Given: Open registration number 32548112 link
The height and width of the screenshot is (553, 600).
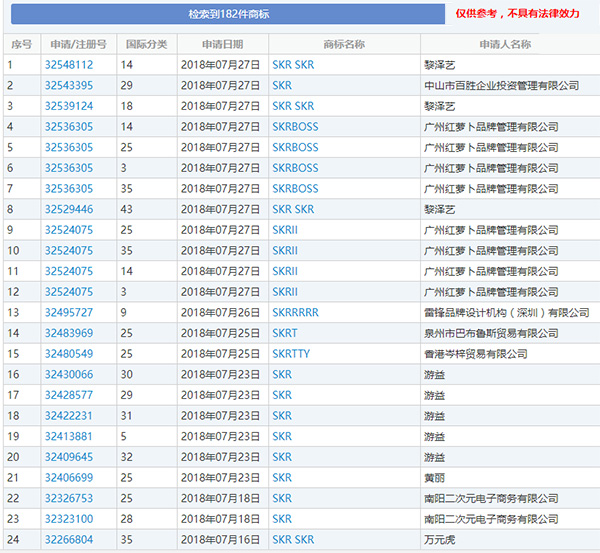Looking at the screenshot, I should (x=69, y=65).
